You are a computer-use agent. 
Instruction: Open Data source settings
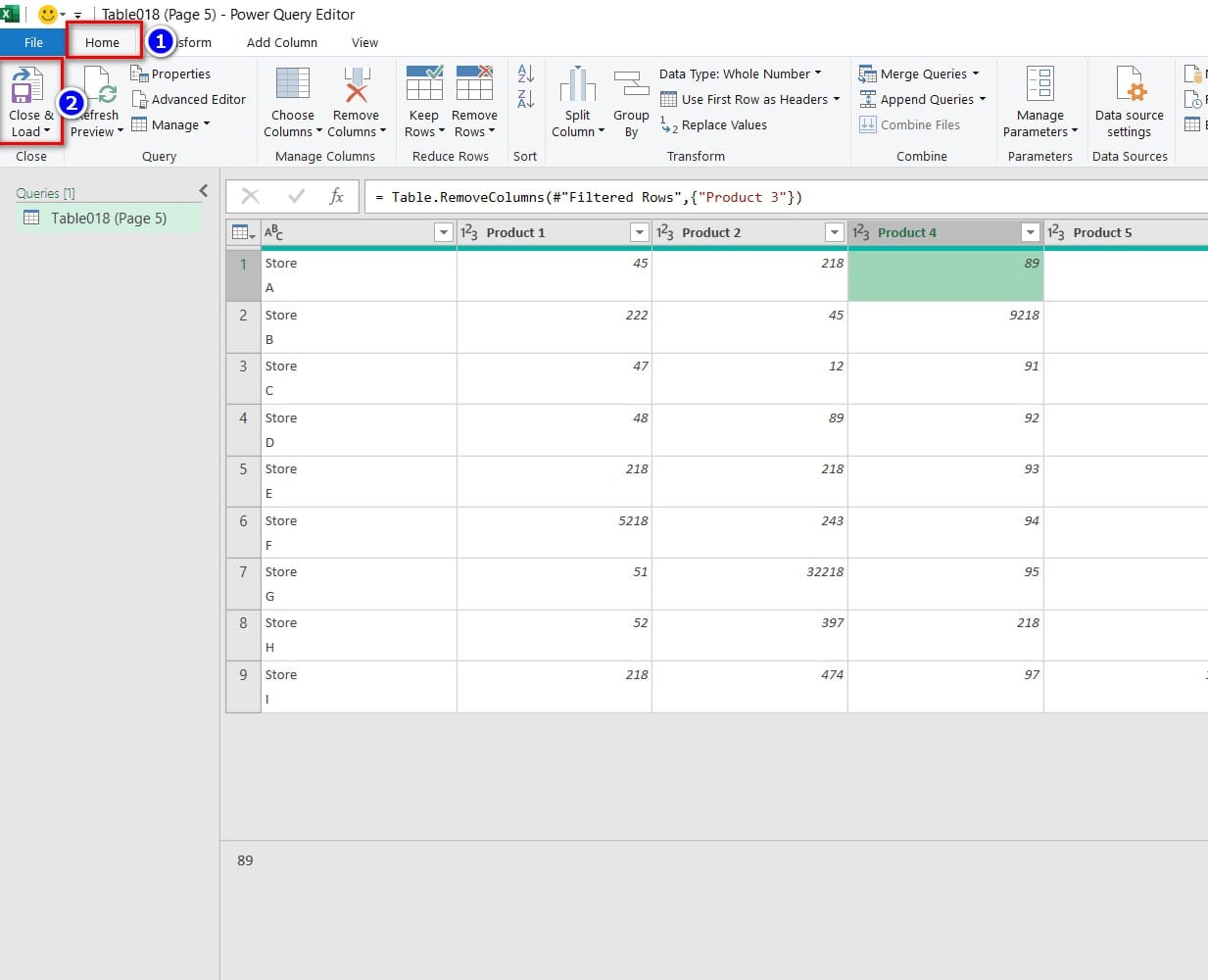(1130, 102)
